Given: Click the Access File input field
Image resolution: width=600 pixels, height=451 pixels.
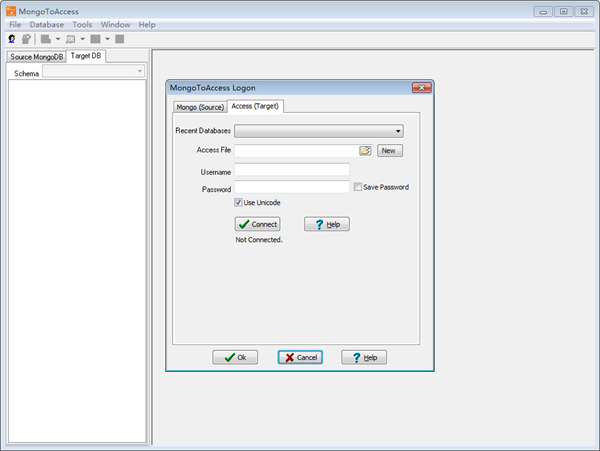Looking at the screenshot, I should click(297, 150).
